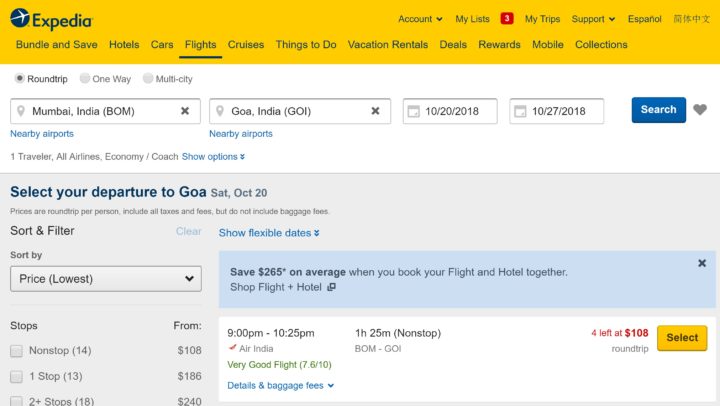Select the Air India $108 flight
The image size is (720, 406).
click(682, 338)
